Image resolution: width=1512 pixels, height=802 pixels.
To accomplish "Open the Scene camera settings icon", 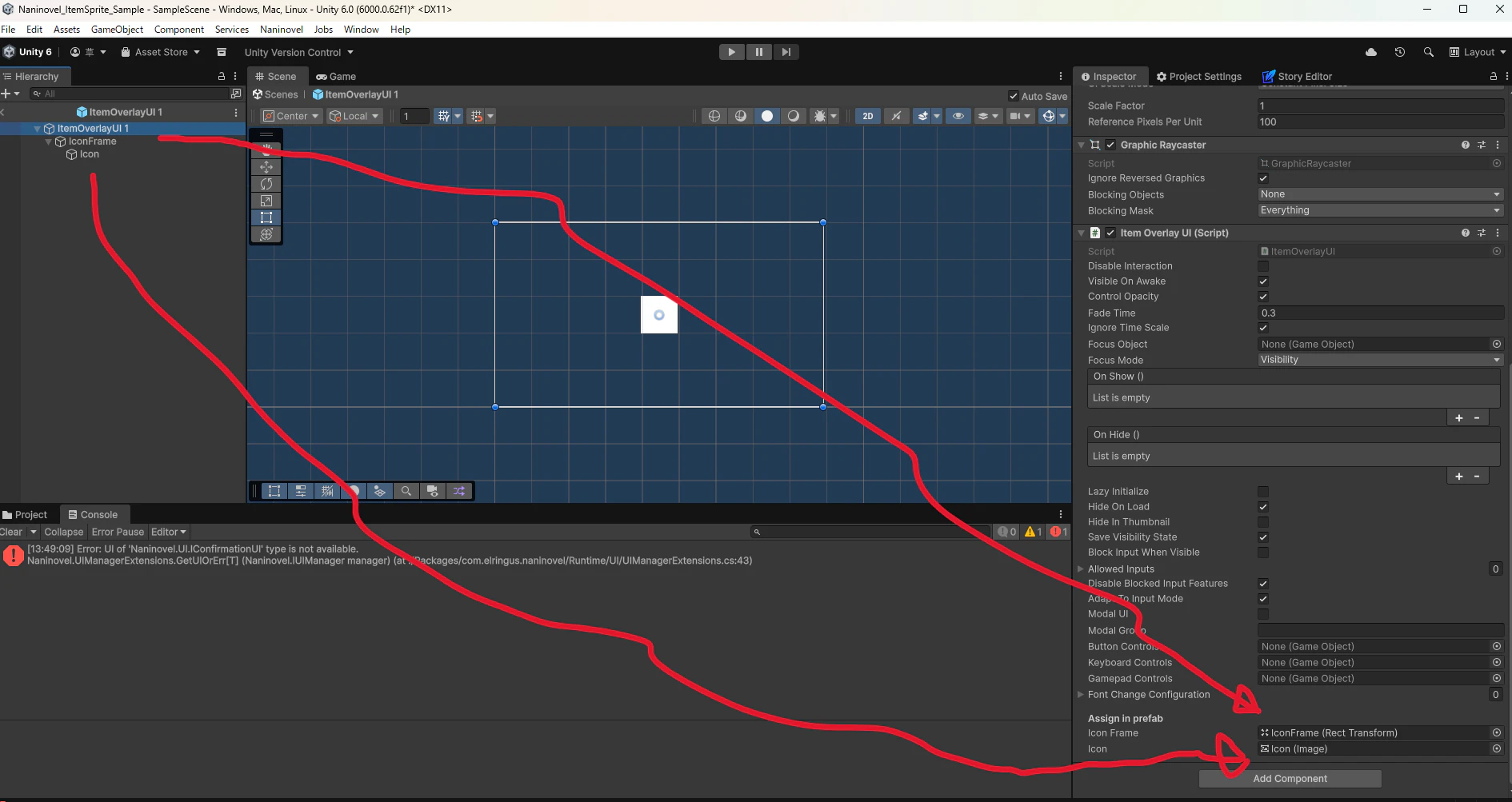I will (1015, 116).
